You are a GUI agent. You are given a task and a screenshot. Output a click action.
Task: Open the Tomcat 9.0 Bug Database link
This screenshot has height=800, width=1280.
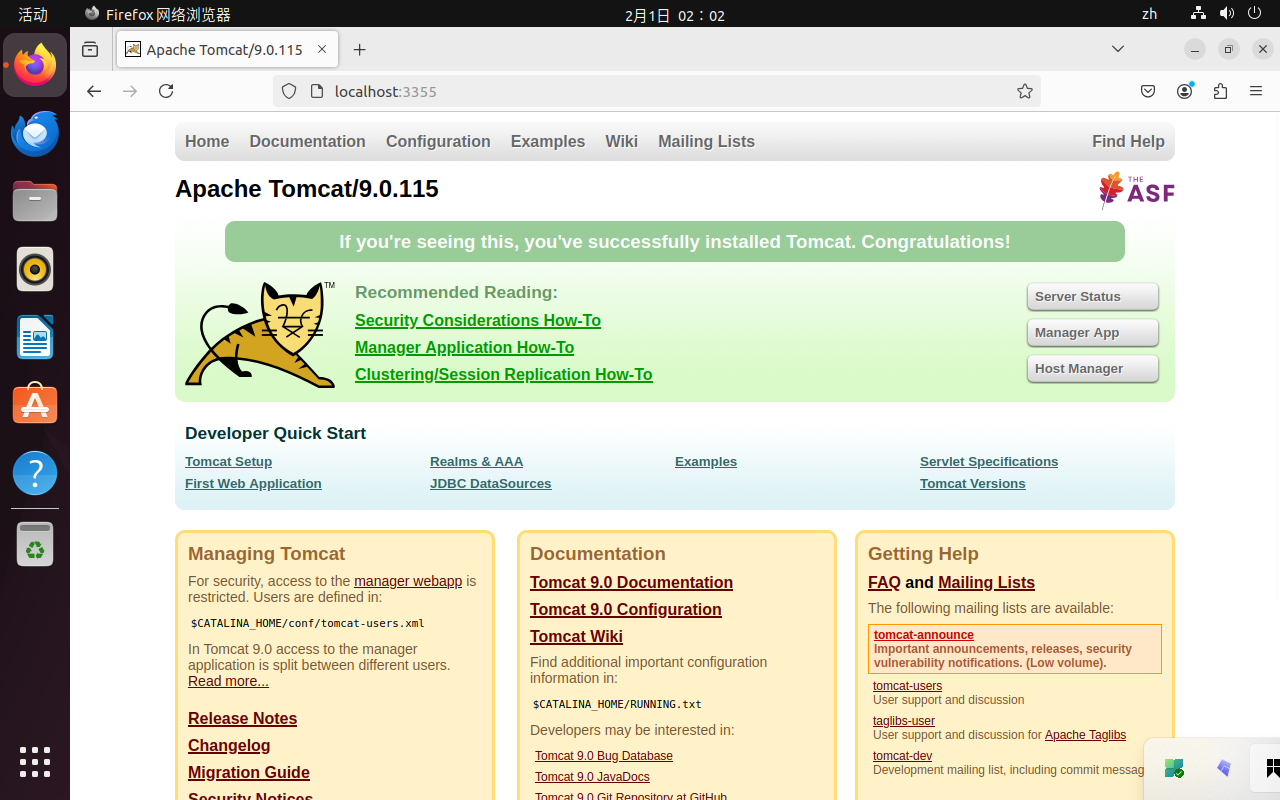(603, 756)
